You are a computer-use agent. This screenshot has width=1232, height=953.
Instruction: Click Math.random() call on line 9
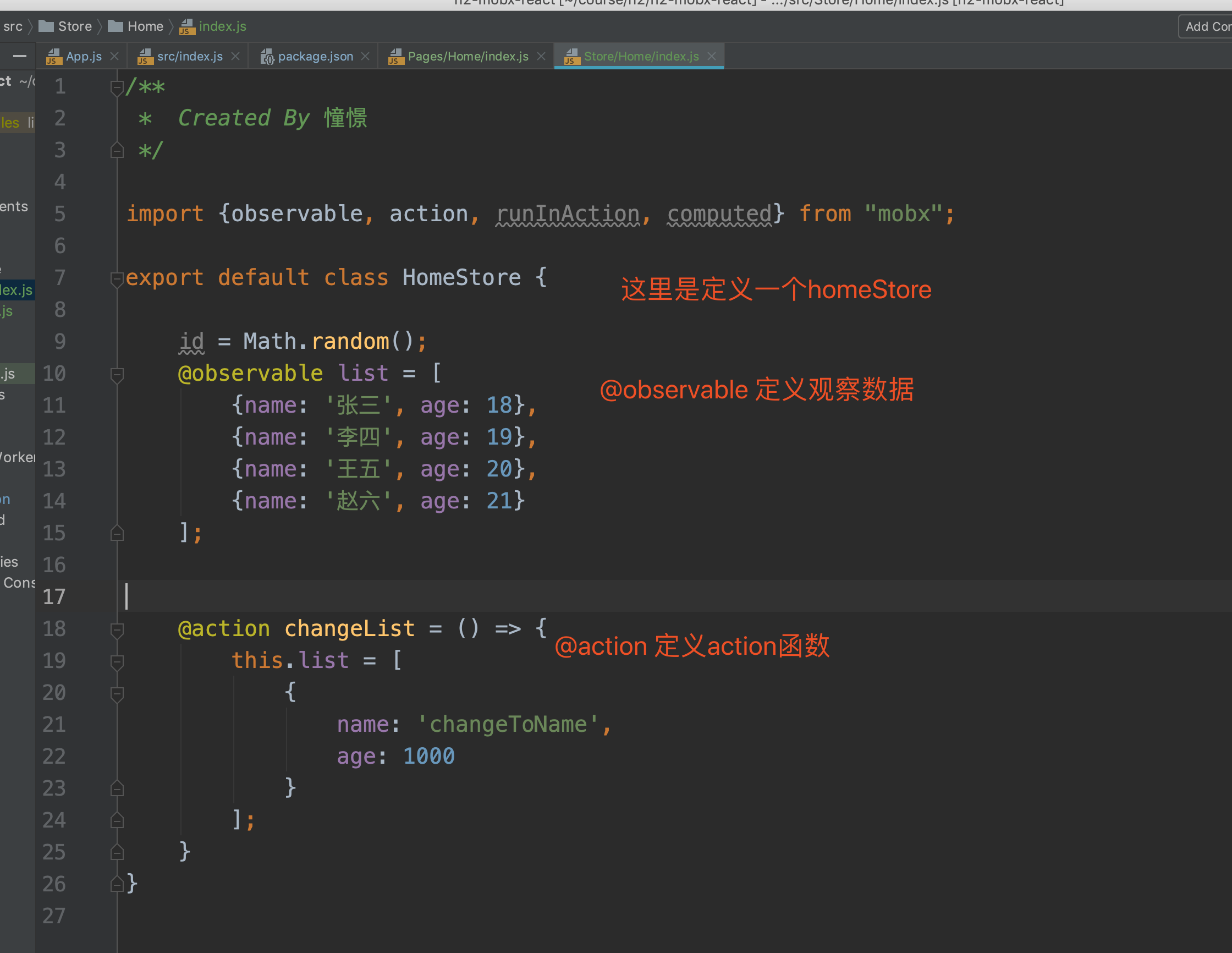click(x=329, y=341)
